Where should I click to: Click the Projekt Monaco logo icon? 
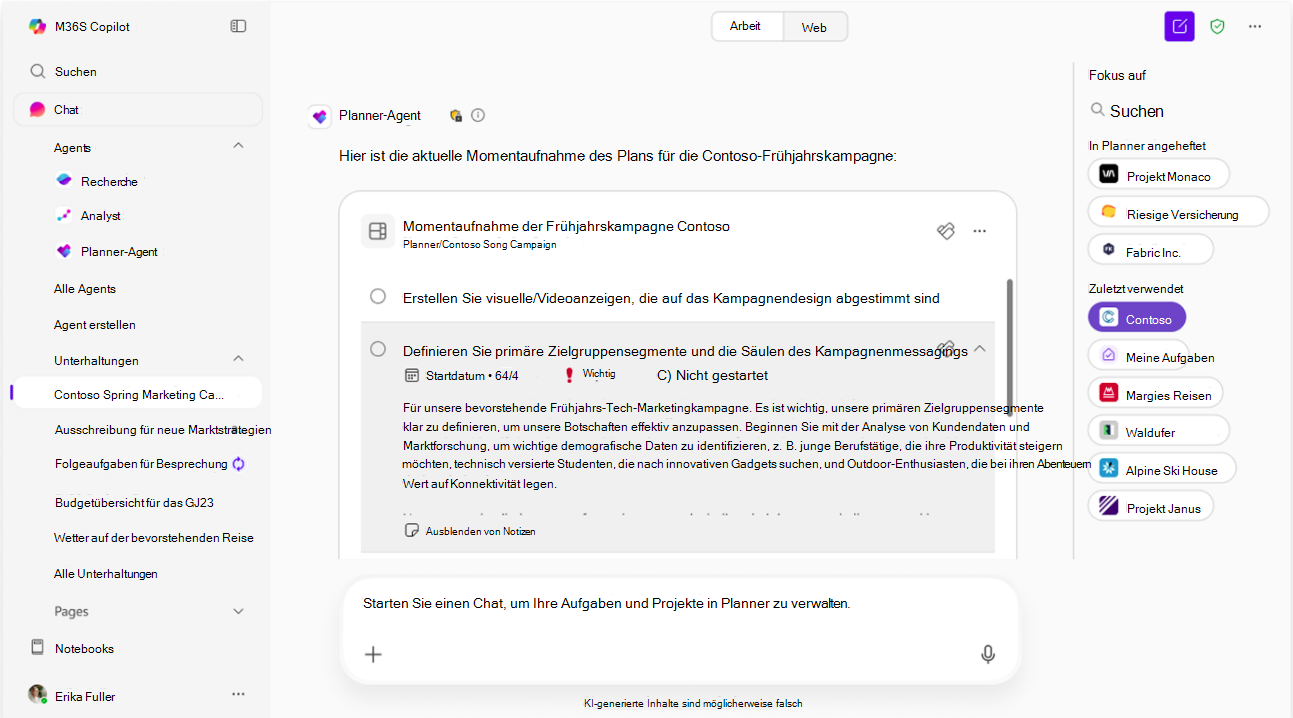(x=1108, y=174)
